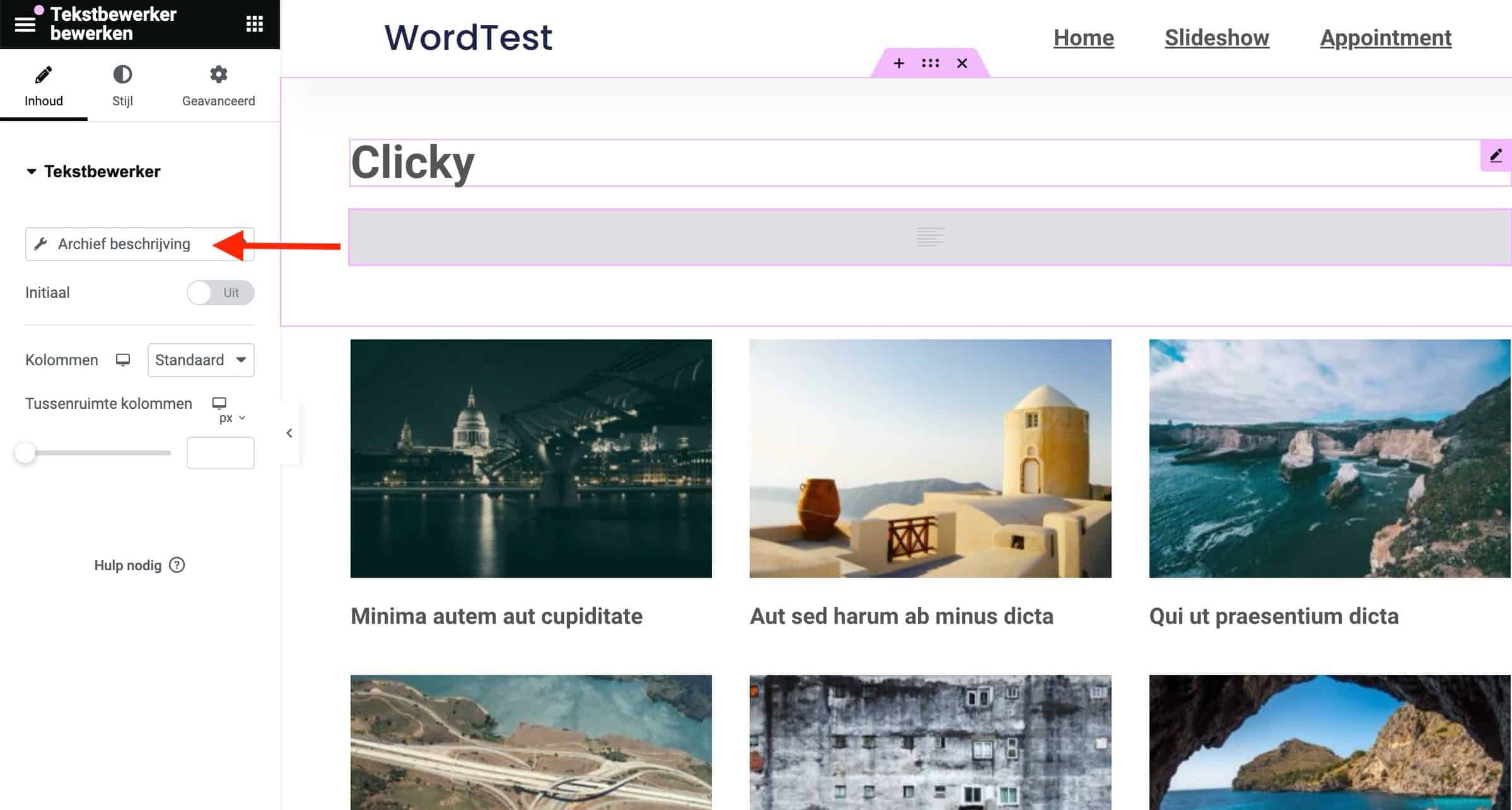The image size is (1512, 810).
Task: Click the Geavanceerd tab icon
Action: coord(217,74)
